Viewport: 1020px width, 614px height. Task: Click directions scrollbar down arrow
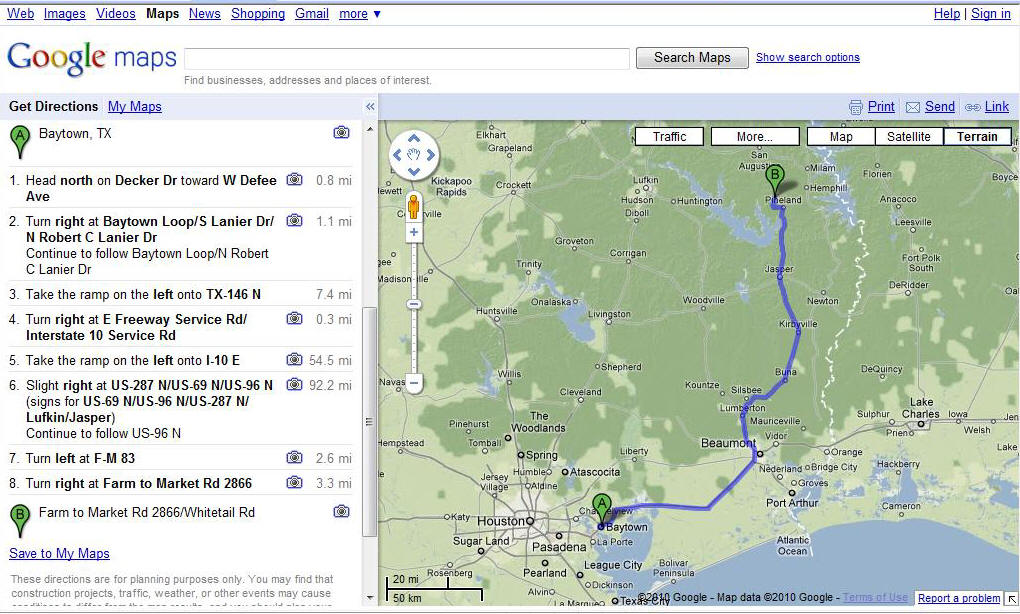point(369,597)
